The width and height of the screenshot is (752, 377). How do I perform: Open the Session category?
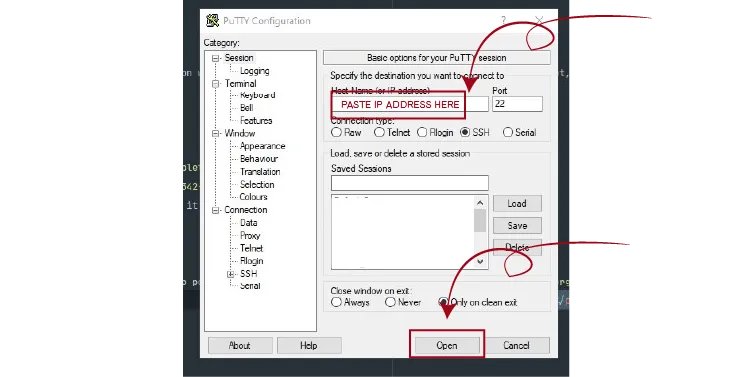[239, 58]
